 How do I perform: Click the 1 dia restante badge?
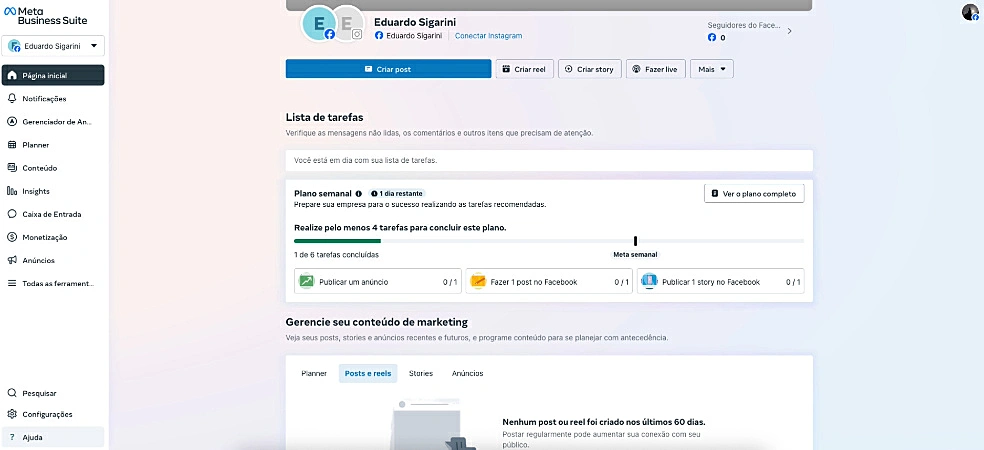[x=397, y=194]
